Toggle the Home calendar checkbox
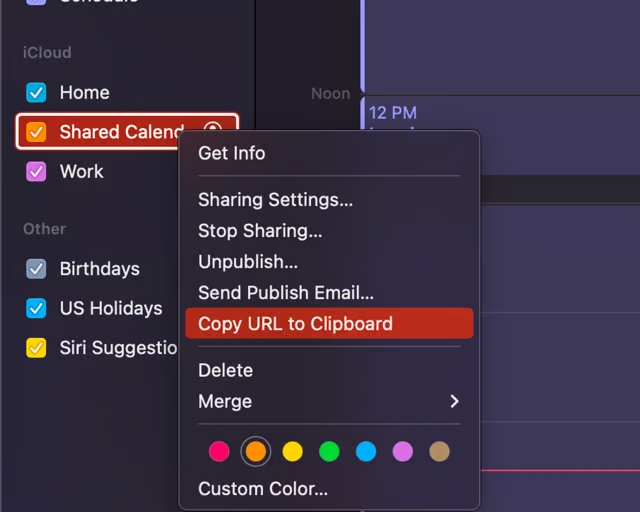The height and width of the screenshot is (512, 640). coord(36,93)
